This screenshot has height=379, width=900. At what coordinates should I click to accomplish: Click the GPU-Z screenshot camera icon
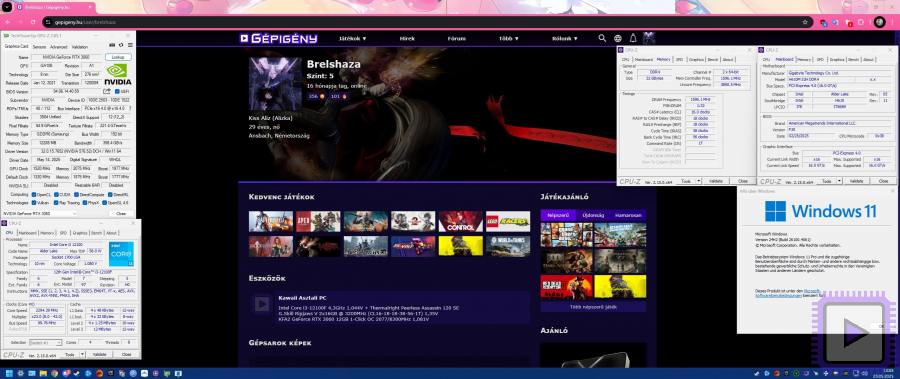coord(112,45)
